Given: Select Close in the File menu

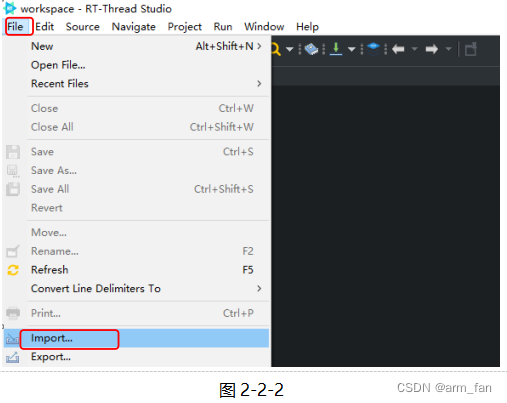Looking at the screenshot, I should pyautogui.click(x=136, y=108).
